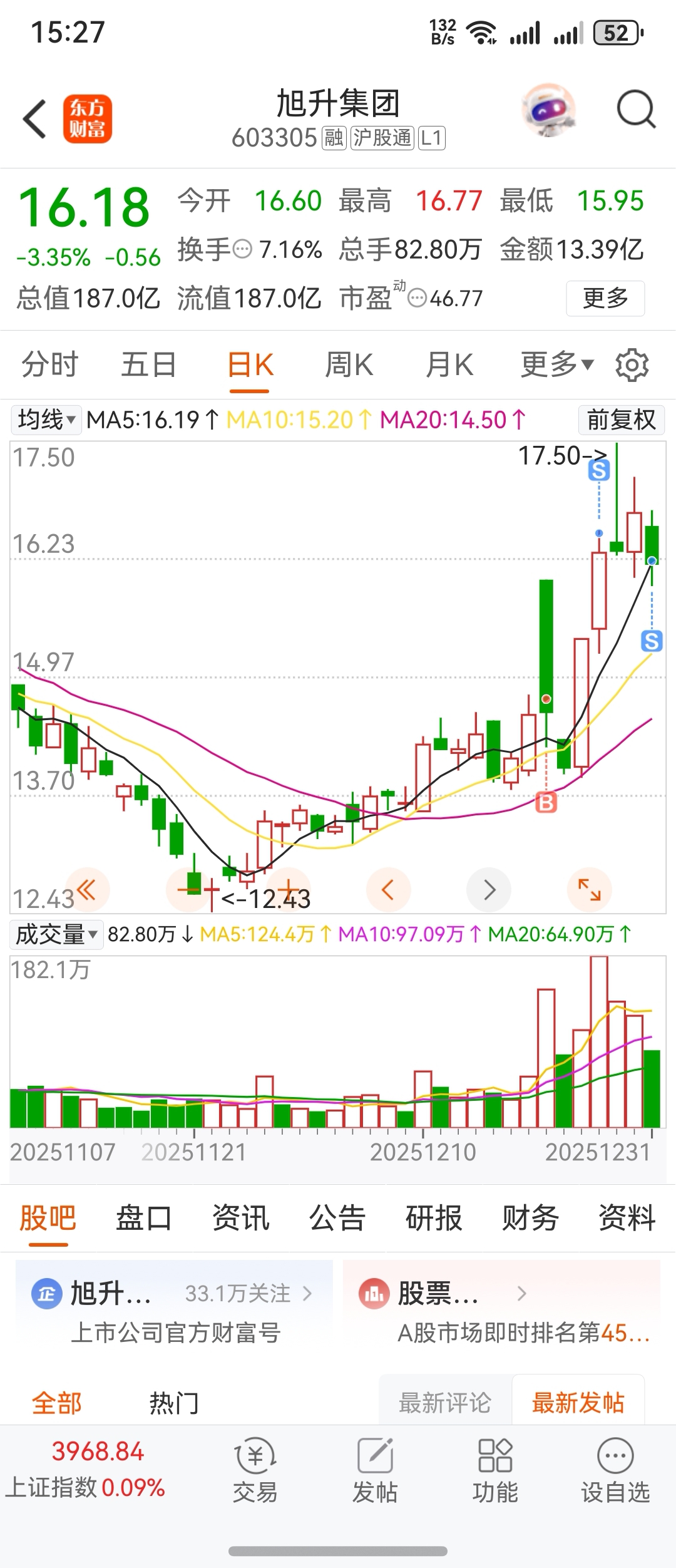Open the 资讯 tab
The width and height of the screenshot is (676, 1568).
241,1217
